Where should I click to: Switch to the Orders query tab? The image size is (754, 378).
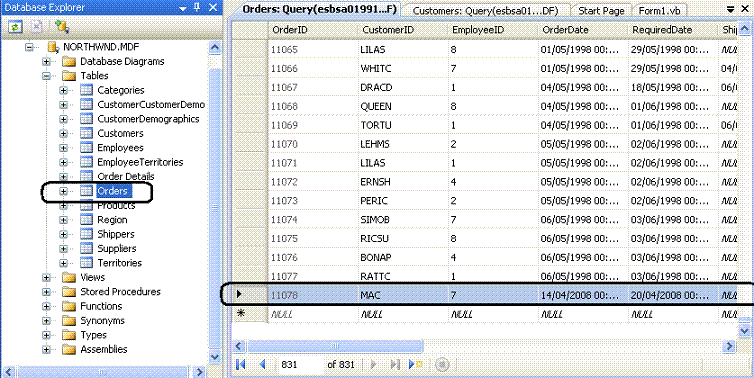pyautogui.click(x=319, y=10)
